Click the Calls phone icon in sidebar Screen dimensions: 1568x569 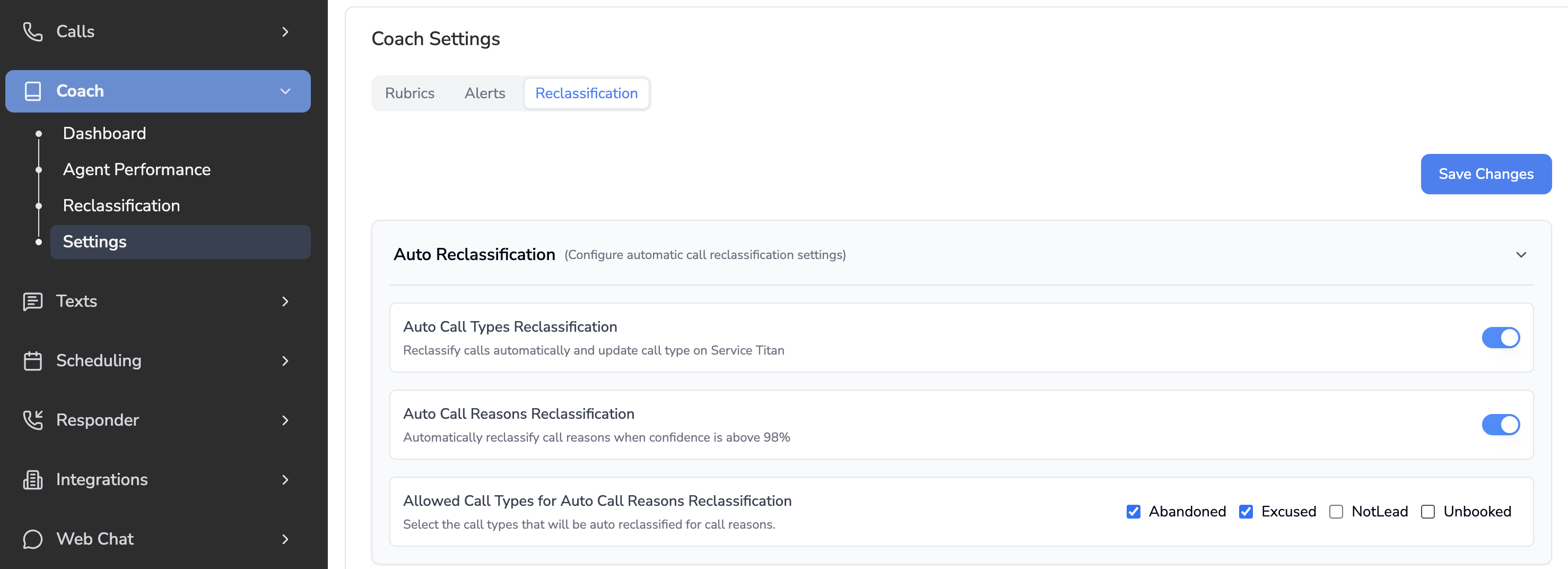pos(32,32)
